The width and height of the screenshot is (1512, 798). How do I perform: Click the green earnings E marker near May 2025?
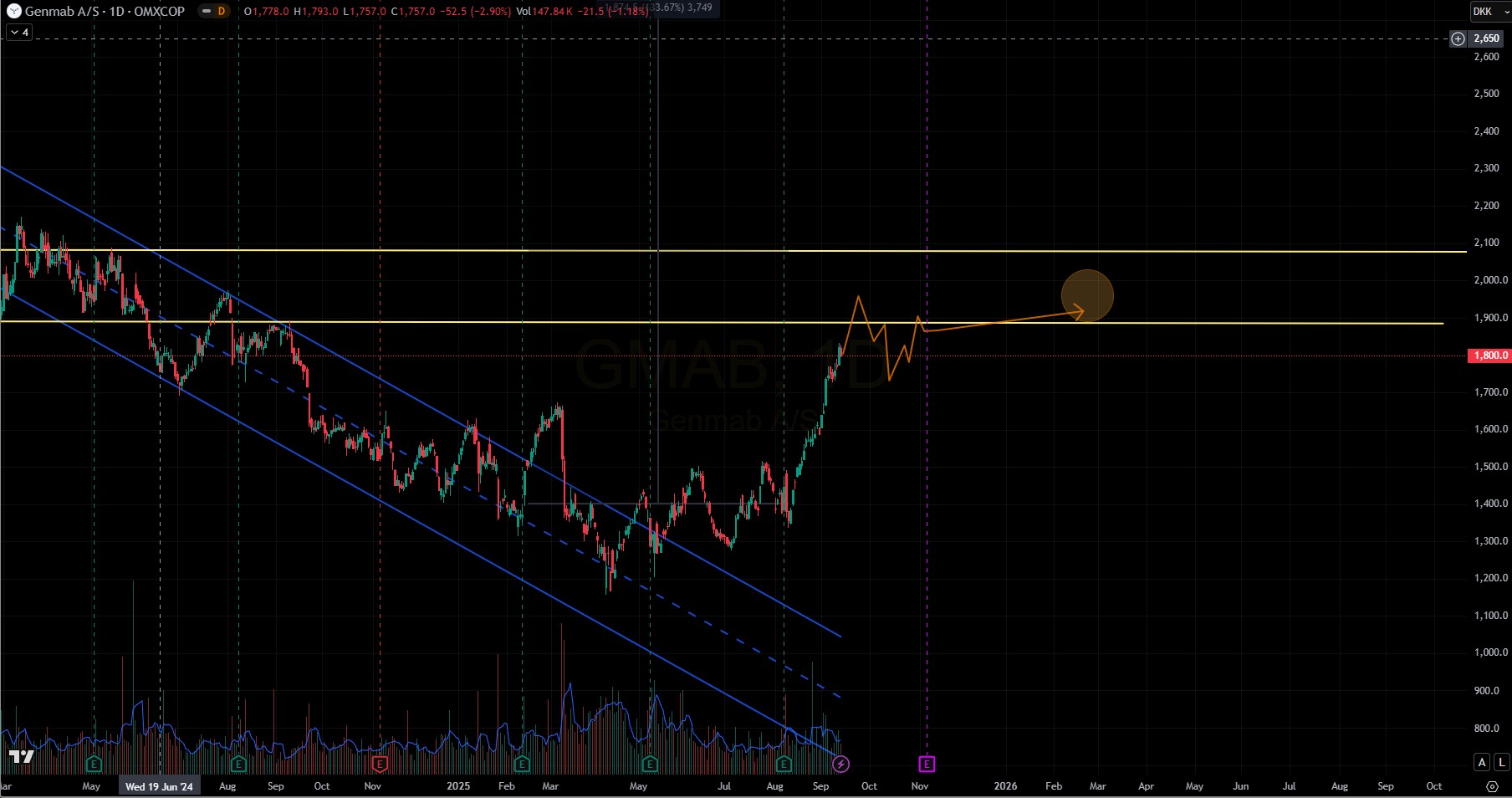coord(650,764)
